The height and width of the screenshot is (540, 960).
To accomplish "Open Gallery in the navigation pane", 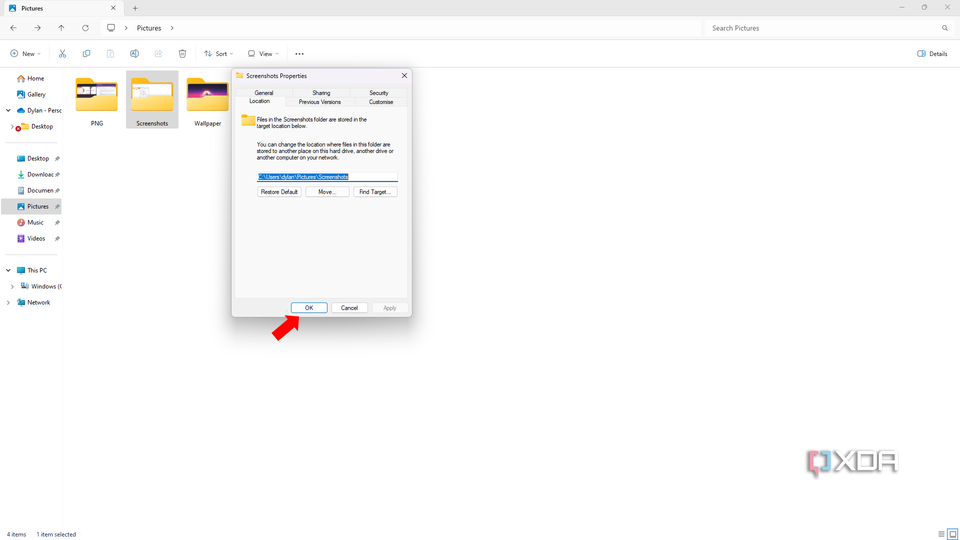I will [31, 94].
